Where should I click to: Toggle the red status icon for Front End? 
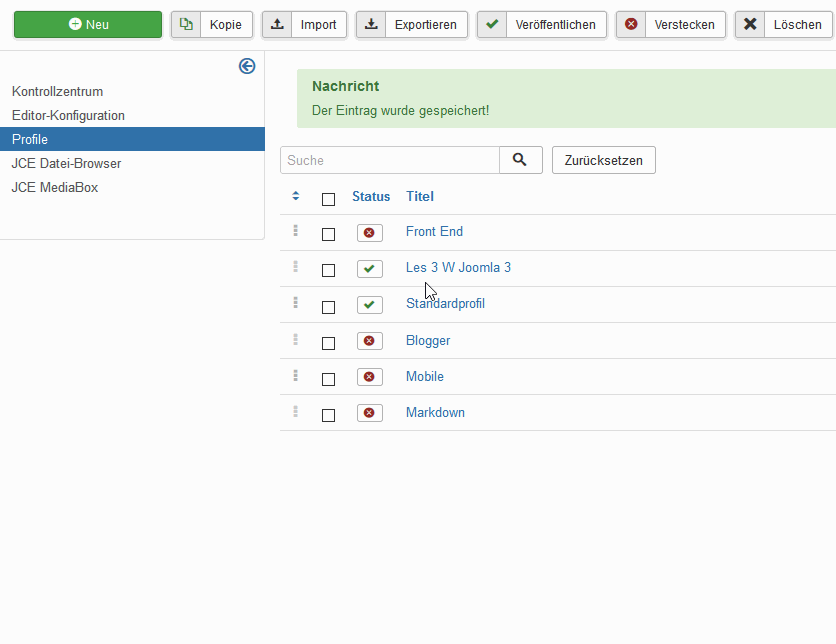click(x=369, y=233)
